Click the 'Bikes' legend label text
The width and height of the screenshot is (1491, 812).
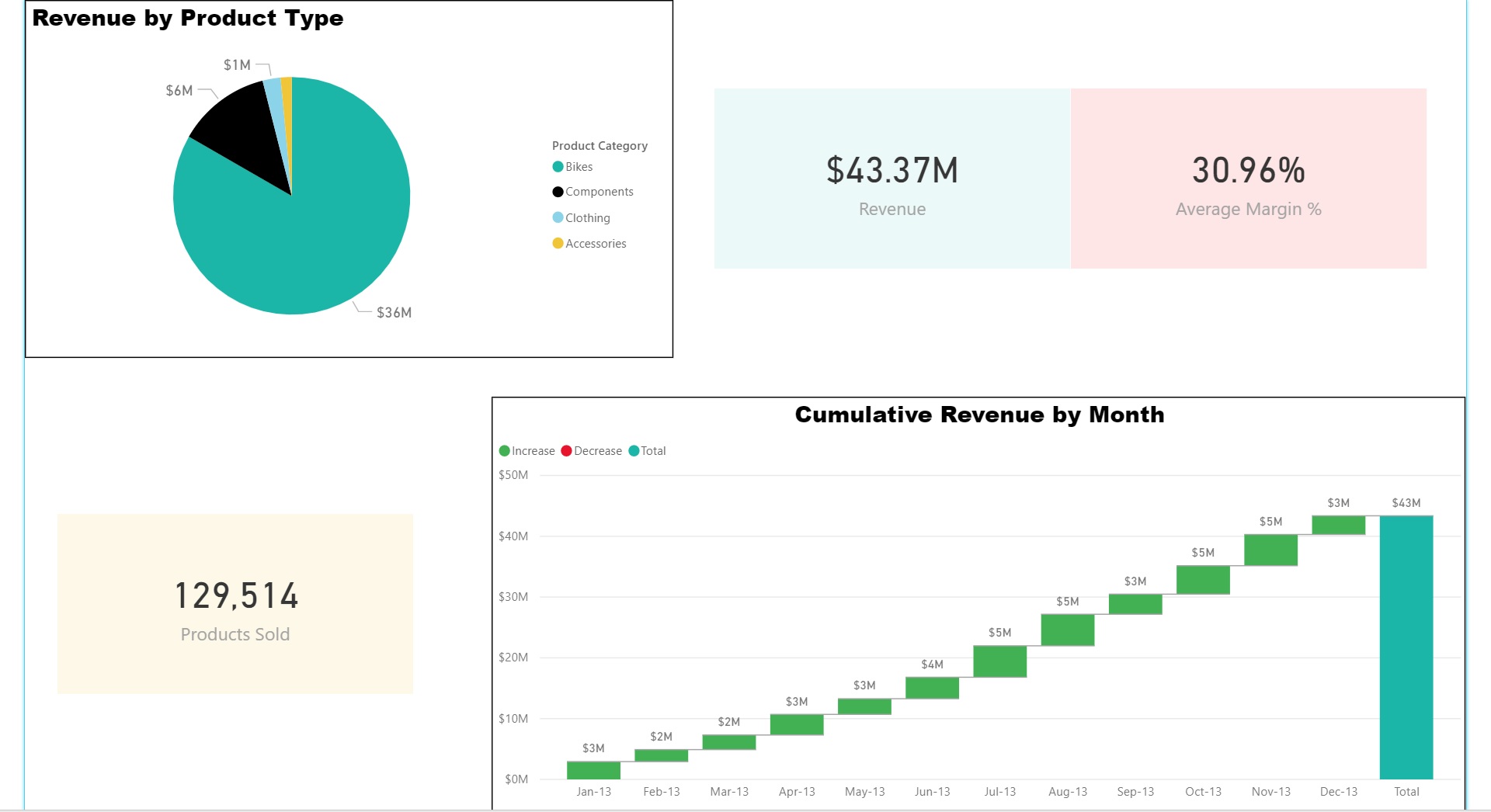(x=579, y=167)
